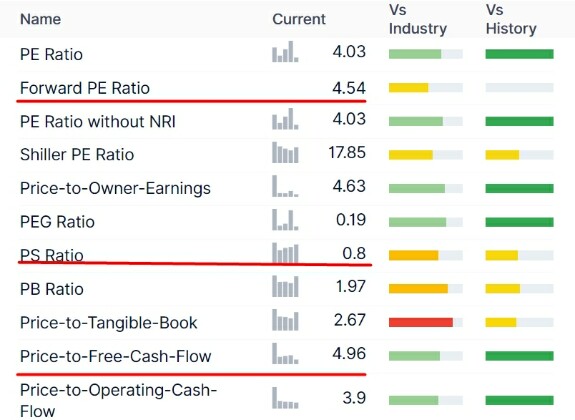Viewport: 575px width, 420px height.
Task: Click the Shiller PE Ratio trend chart icon
Action: point(285,153)
